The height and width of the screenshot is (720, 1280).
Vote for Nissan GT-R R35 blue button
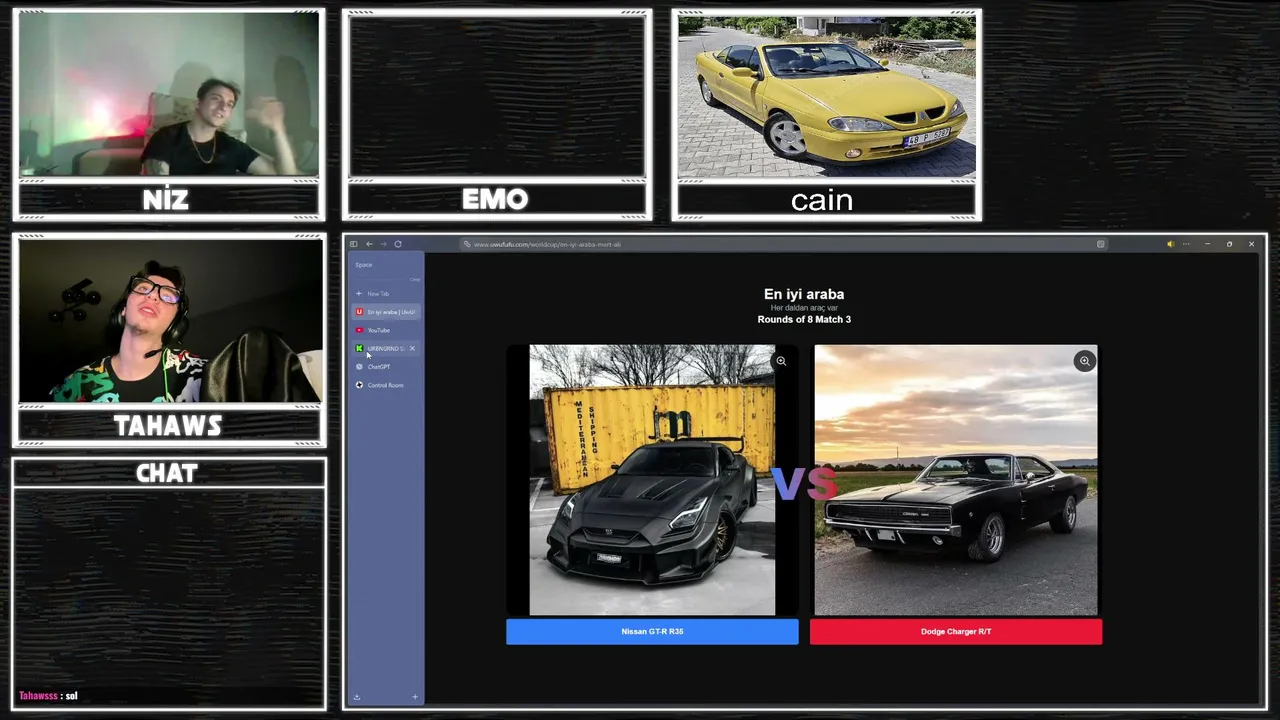click(652, 631)
